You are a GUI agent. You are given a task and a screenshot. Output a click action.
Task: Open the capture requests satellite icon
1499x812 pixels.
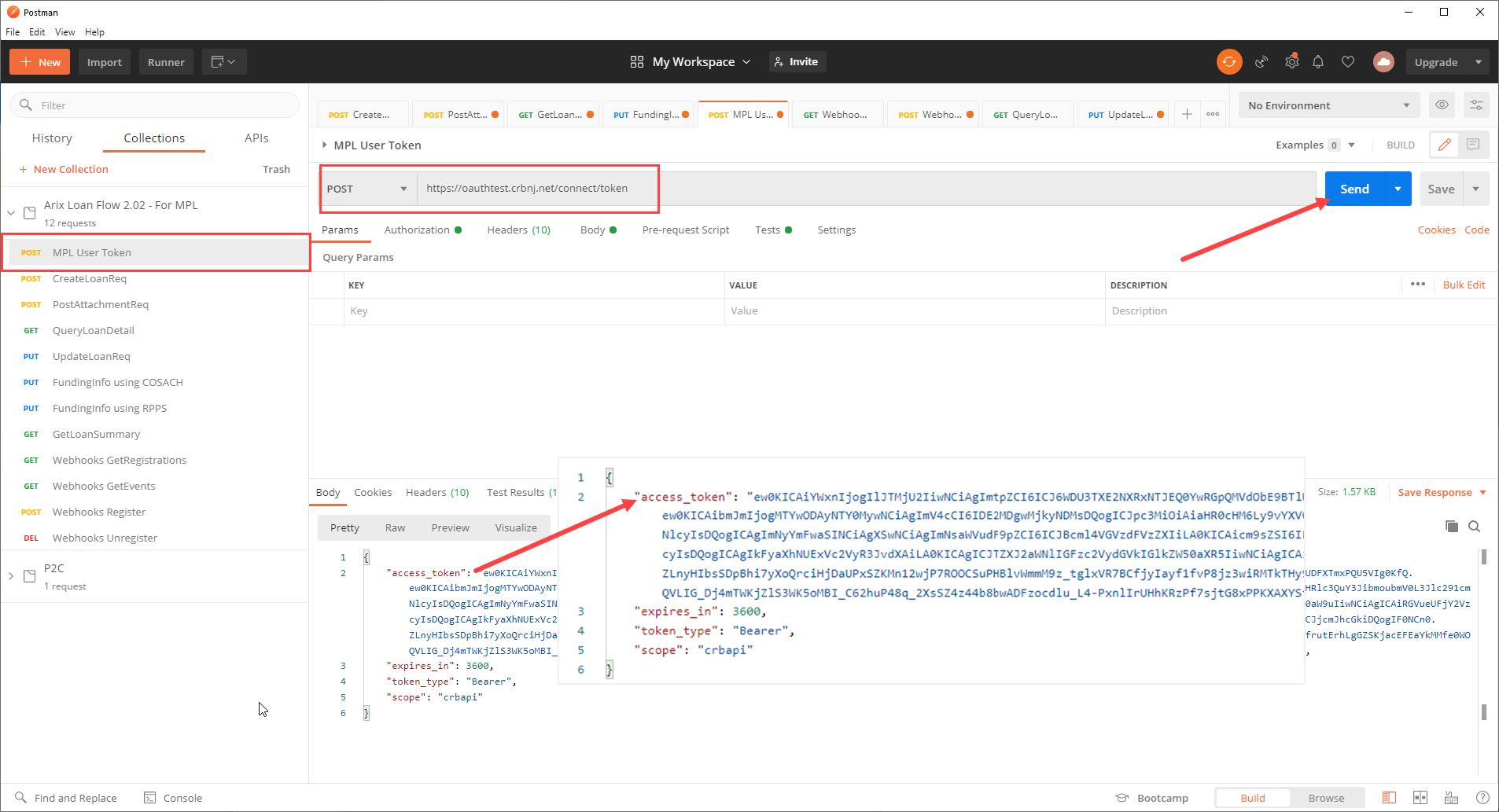tap(1261, 62)
